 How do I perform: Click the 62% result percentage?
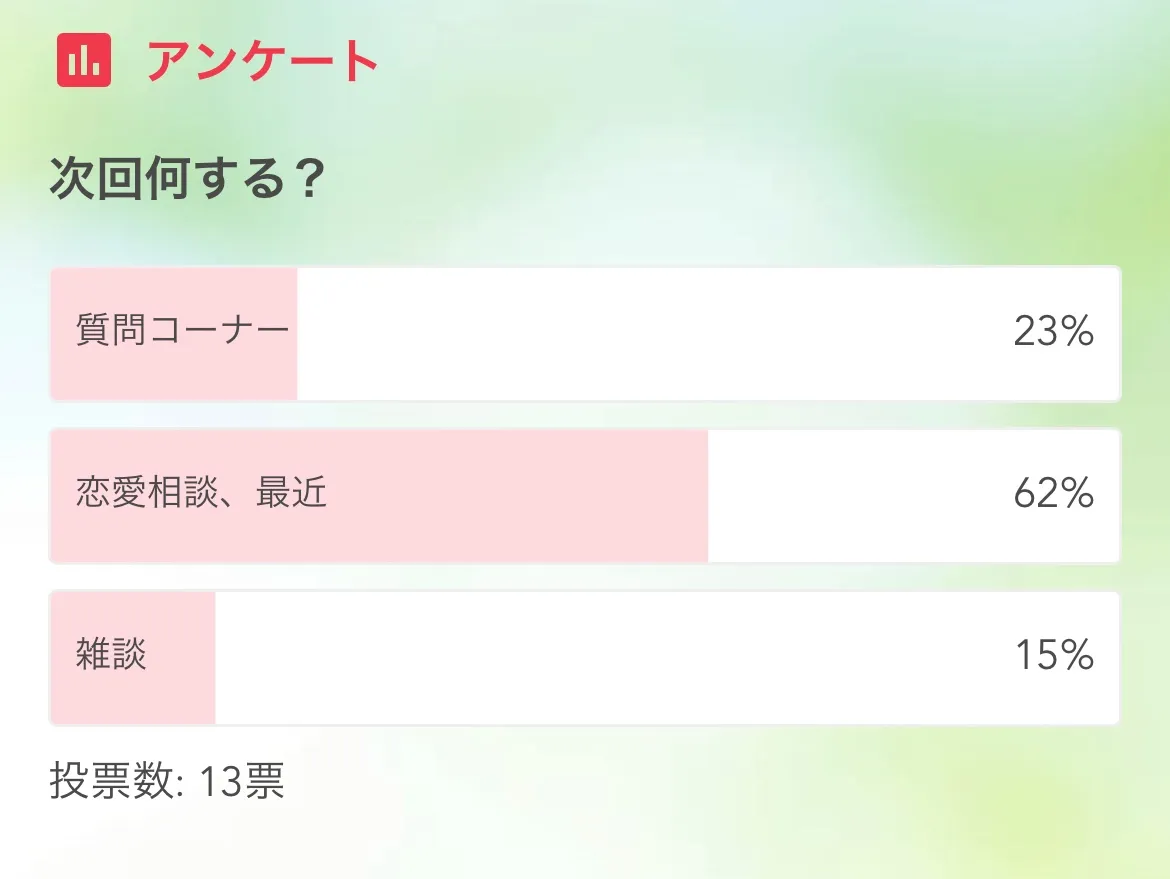pyautogui.click(x=1053, y=494)
